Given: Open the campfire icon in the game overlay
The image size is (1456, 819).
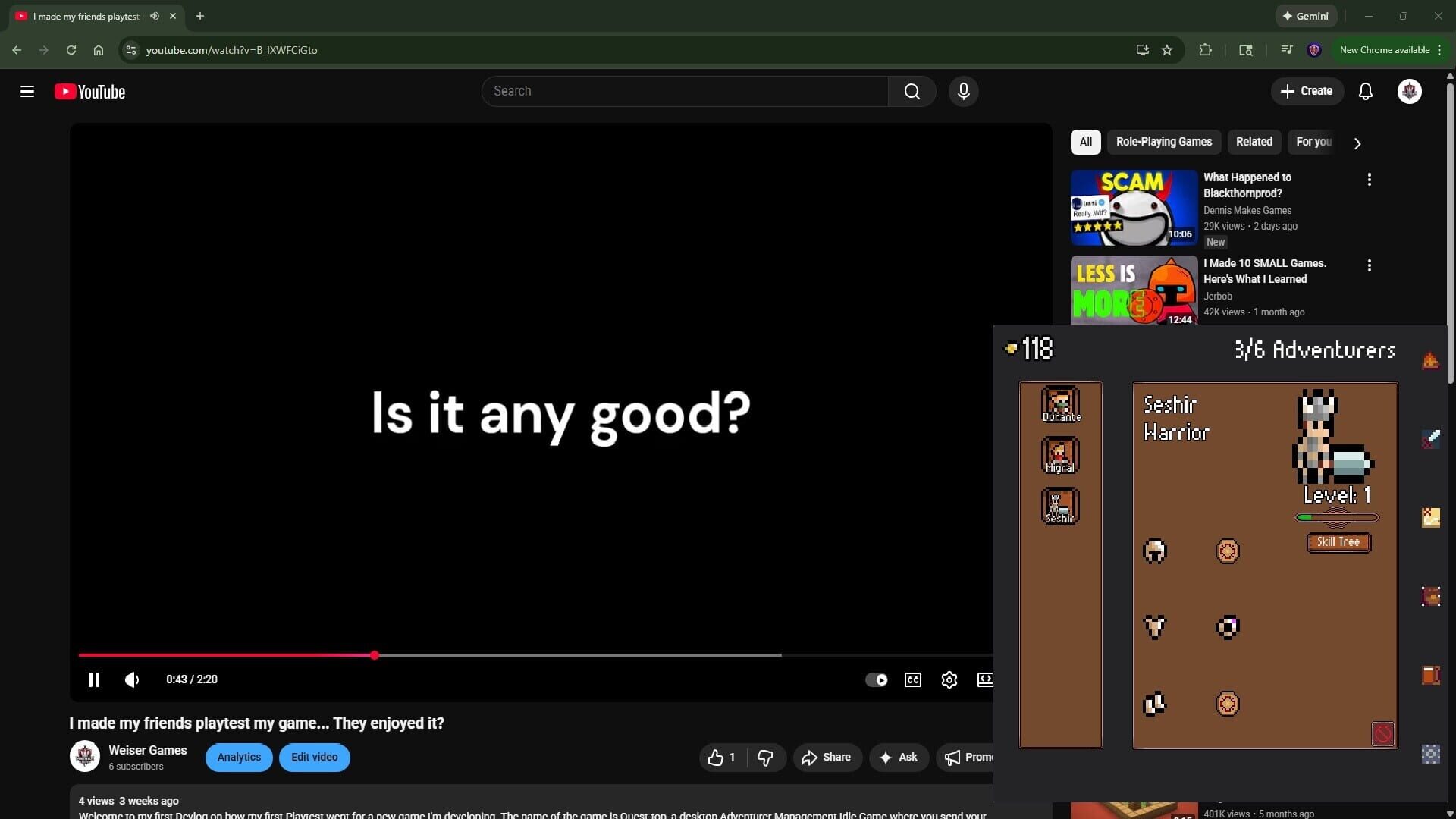Looking at the screenshot, I should pyautogui.click(x=1431, y=361).
